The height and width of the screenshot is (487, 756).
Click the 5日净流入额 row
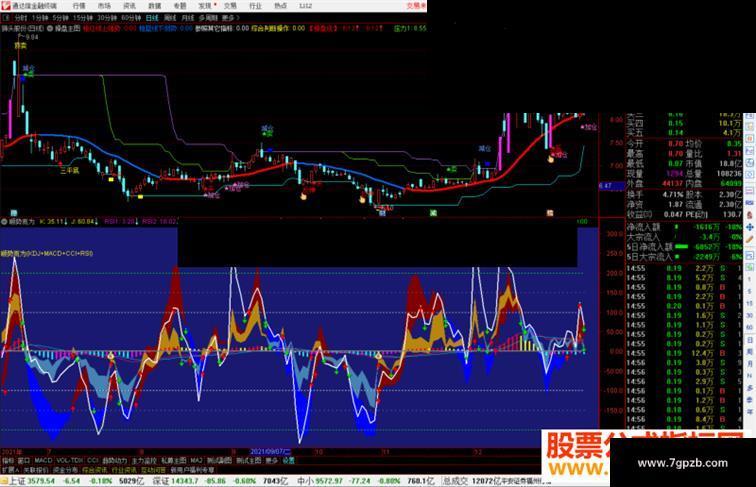tap(684, 246)
